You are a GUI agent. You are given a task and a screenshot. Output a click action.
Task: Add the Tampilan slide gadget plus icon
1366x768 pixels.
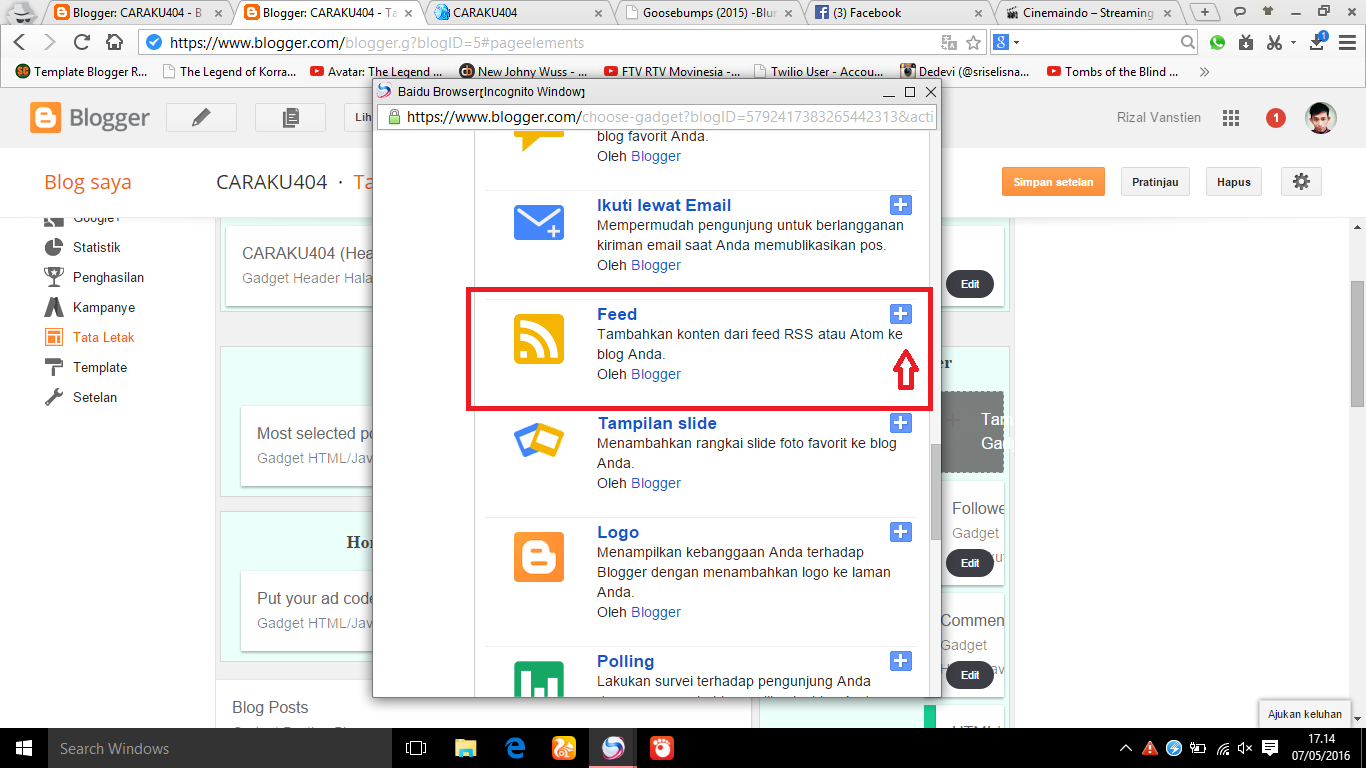pos(900,423)
